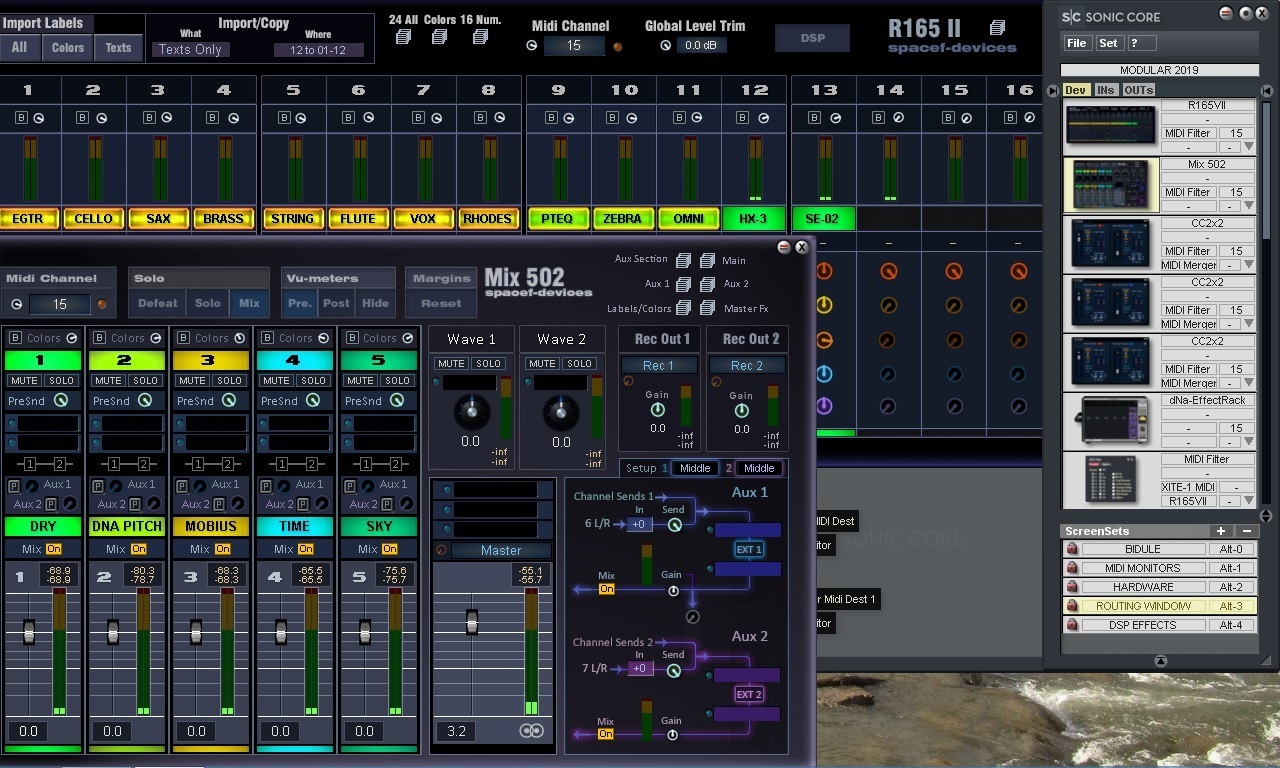Open the Master Fx page icon
1280x768 pixels.
click(707, 308)
